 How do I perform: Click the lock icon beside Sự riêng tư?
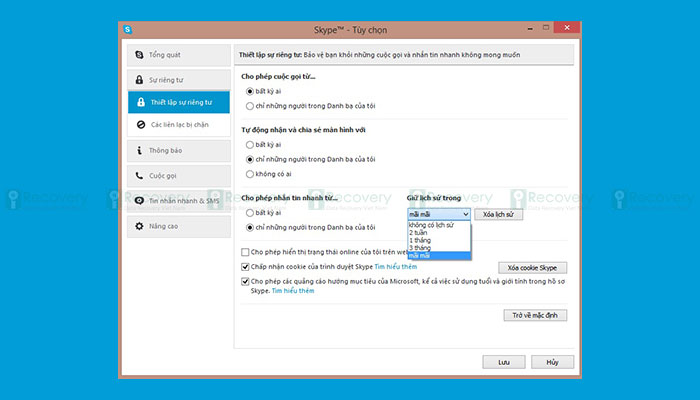139,80
